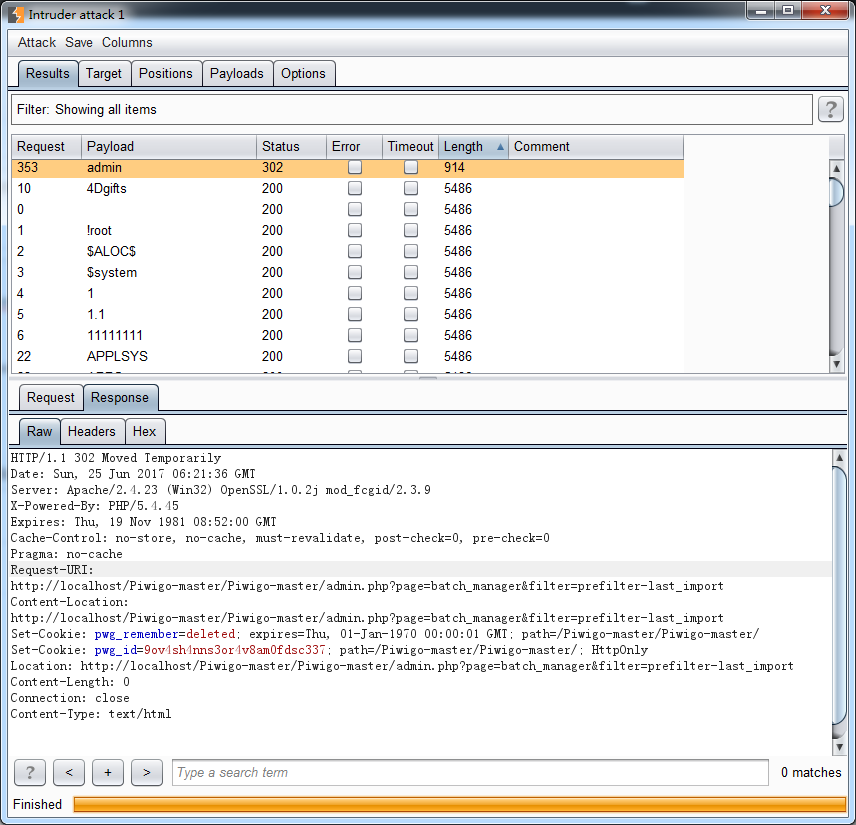Click the Request-URI header line
The image size is (856, 825).
52,570
